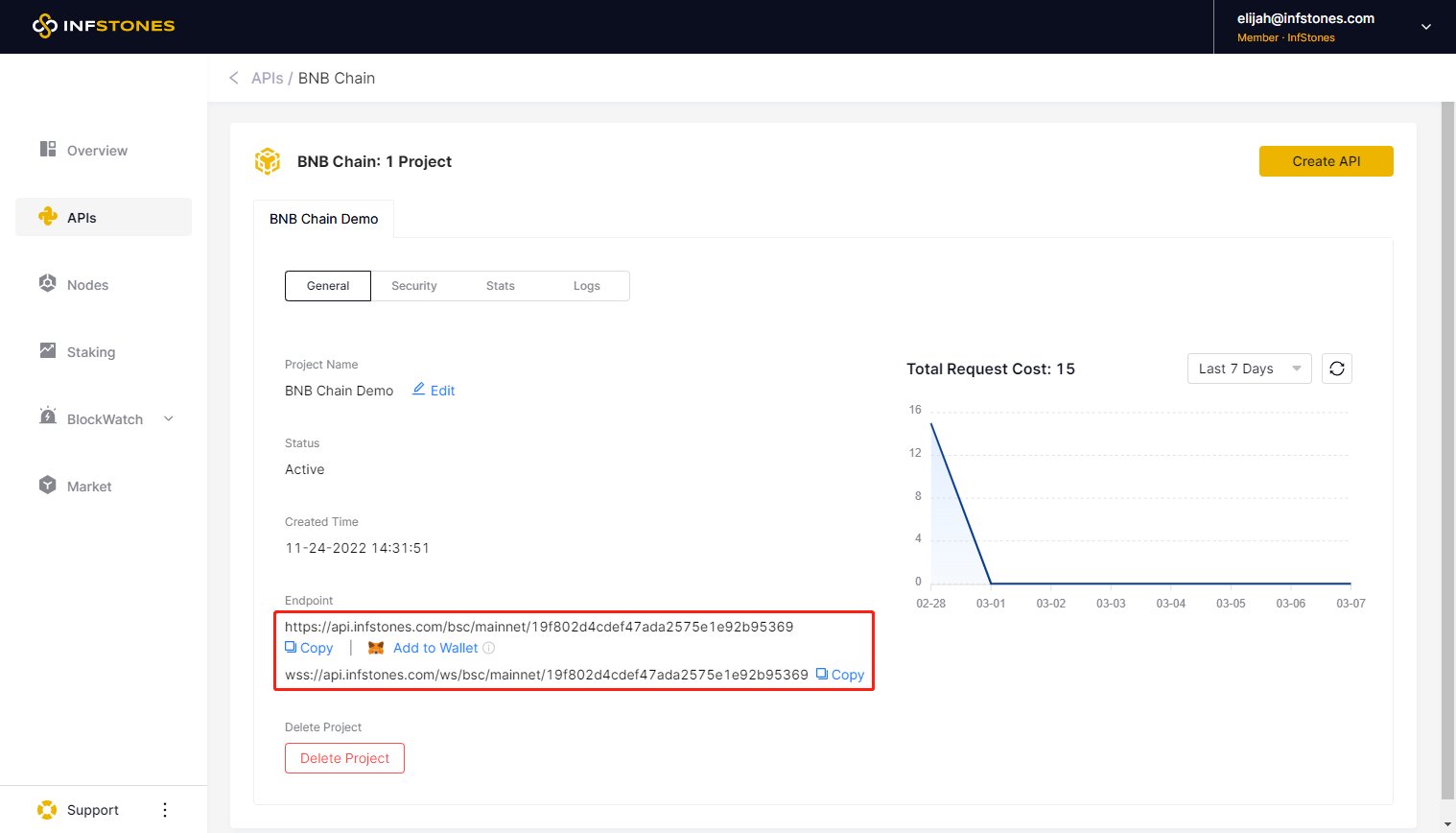The image size is (1456, 833).
Task: Click the 02-28 date label on the chart
Action: 930,604
